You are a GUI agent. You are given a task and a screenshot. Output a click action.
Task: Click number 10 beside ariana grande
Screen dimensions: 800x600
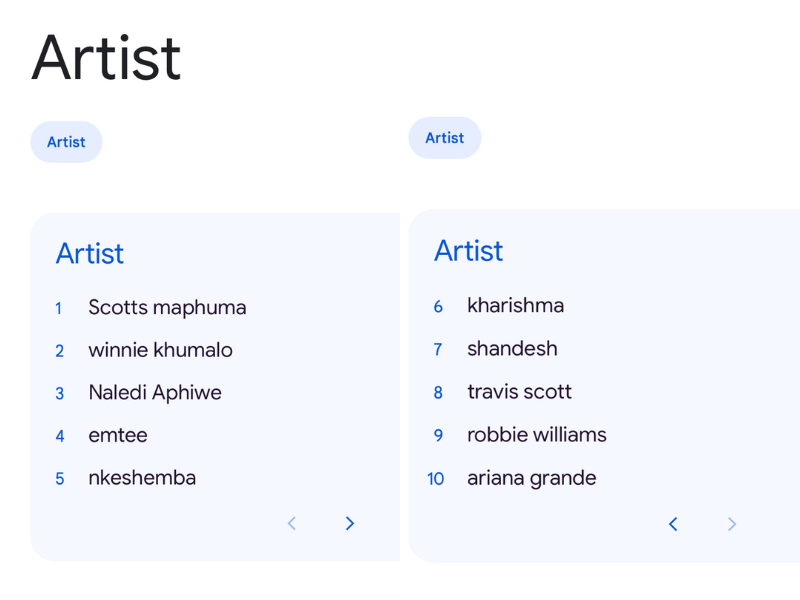(x=436, y=478)
